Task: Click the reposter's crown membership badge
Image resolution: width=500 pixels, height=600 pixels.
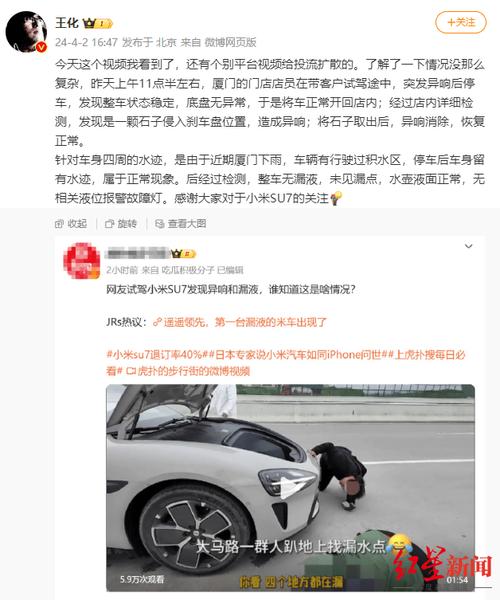Action: [x=183, y=254]
